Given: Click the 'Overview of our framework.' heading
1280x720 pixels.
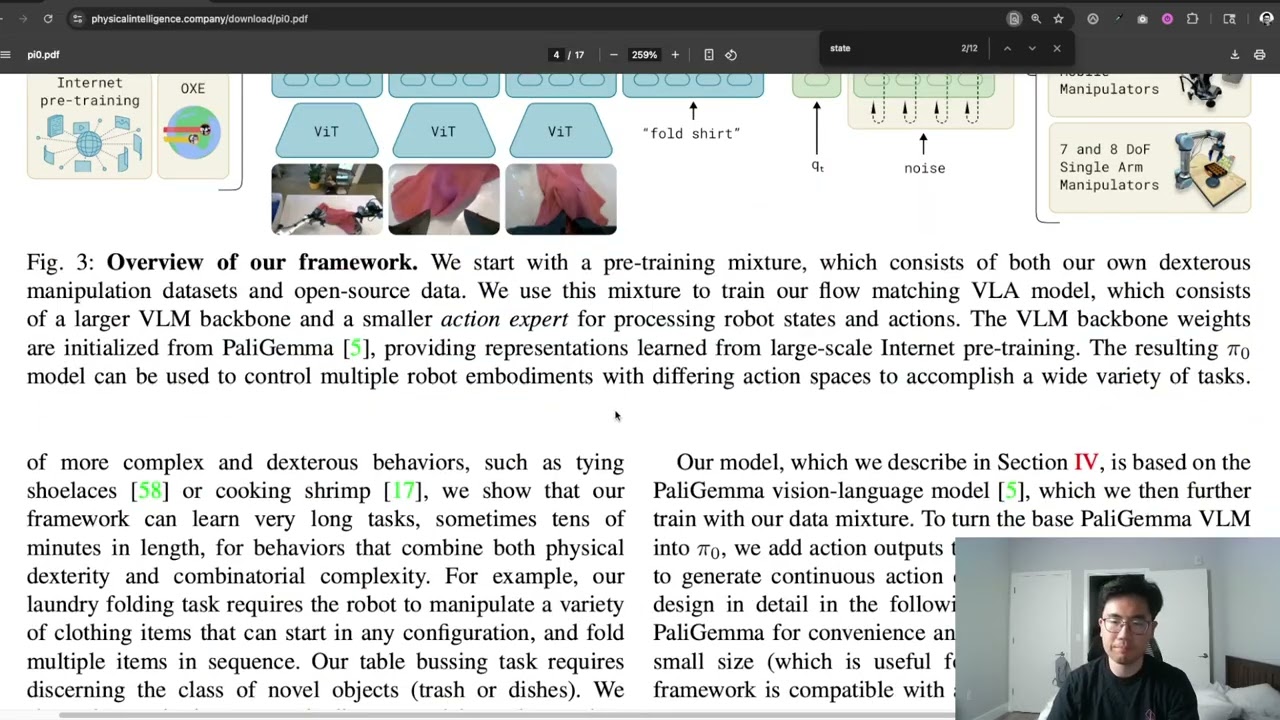Looking at the screenshot, I should 262,262.
